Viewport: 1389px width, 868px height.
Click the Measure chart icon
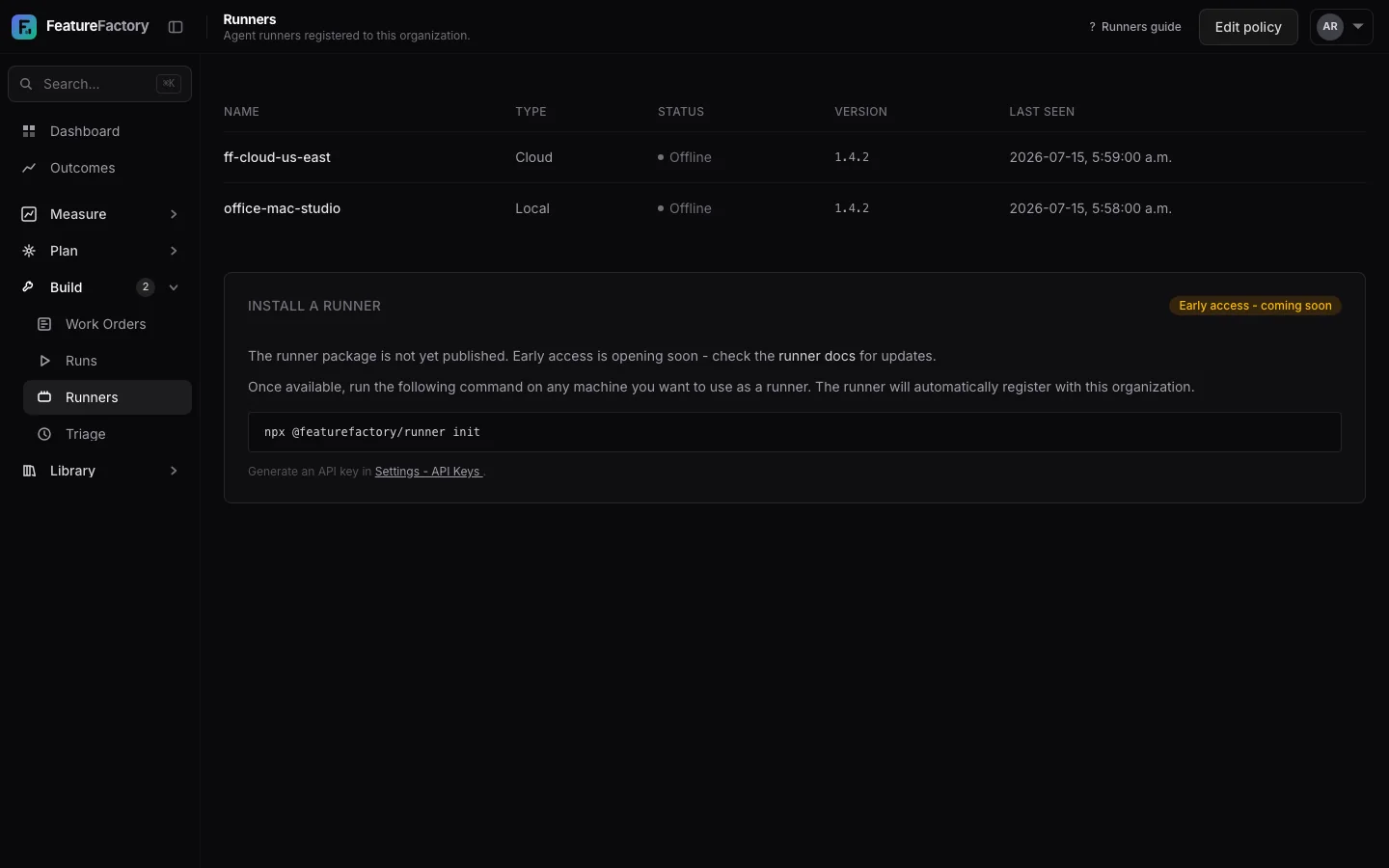tap(29, 214)
